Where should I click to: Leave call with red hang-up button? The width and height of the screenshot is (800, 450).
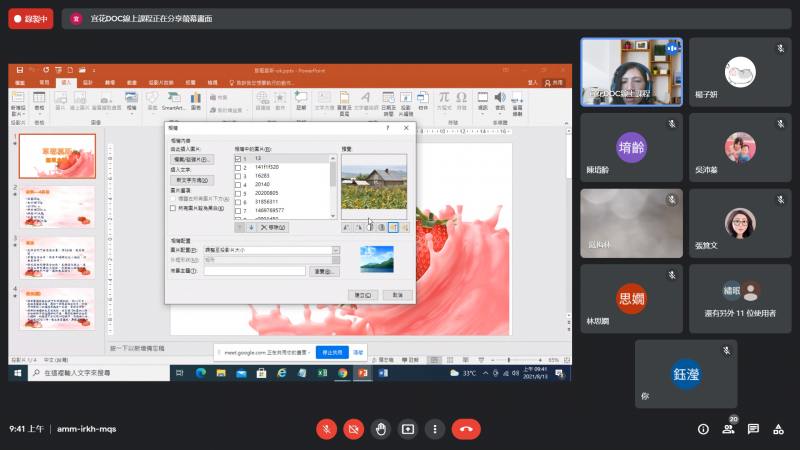466,429
